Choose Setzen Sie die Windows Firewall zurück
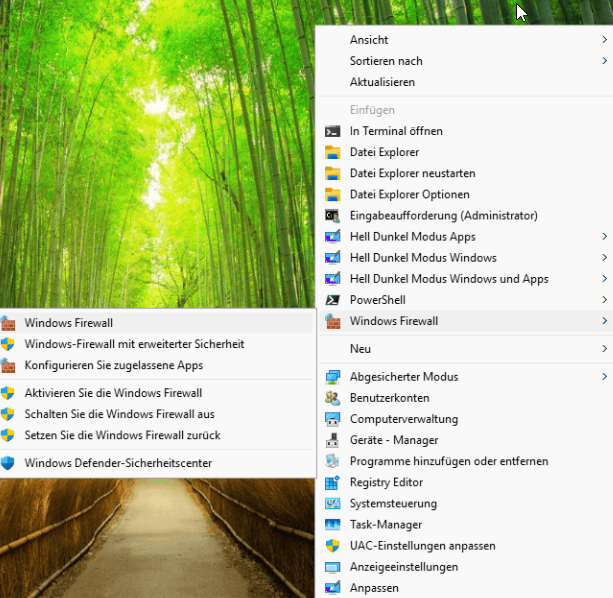This screenshot has height=598, width=613. pyautogui.click(x=156, y=435)
